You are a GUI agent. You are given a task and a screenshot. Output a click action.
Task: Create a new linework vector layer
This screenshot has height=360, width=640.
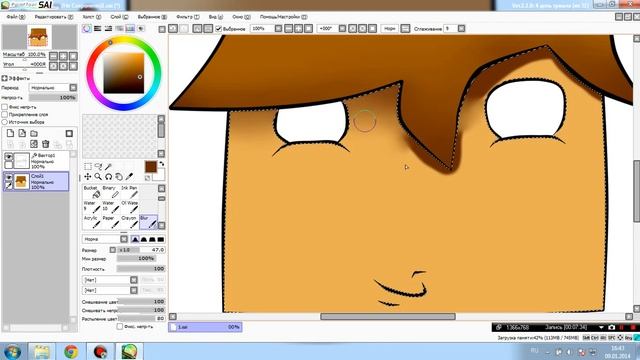(22, 133)
